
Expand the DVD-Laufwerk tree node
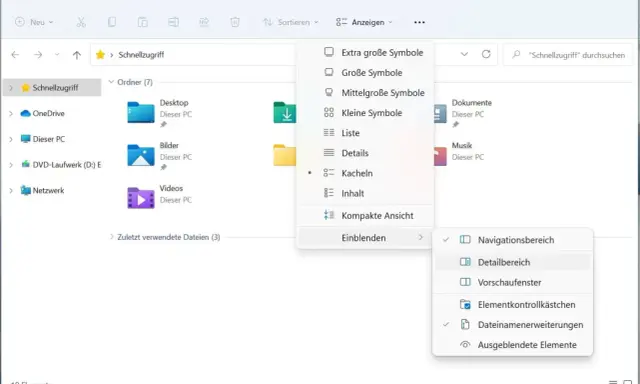click(x=11, y=165)
